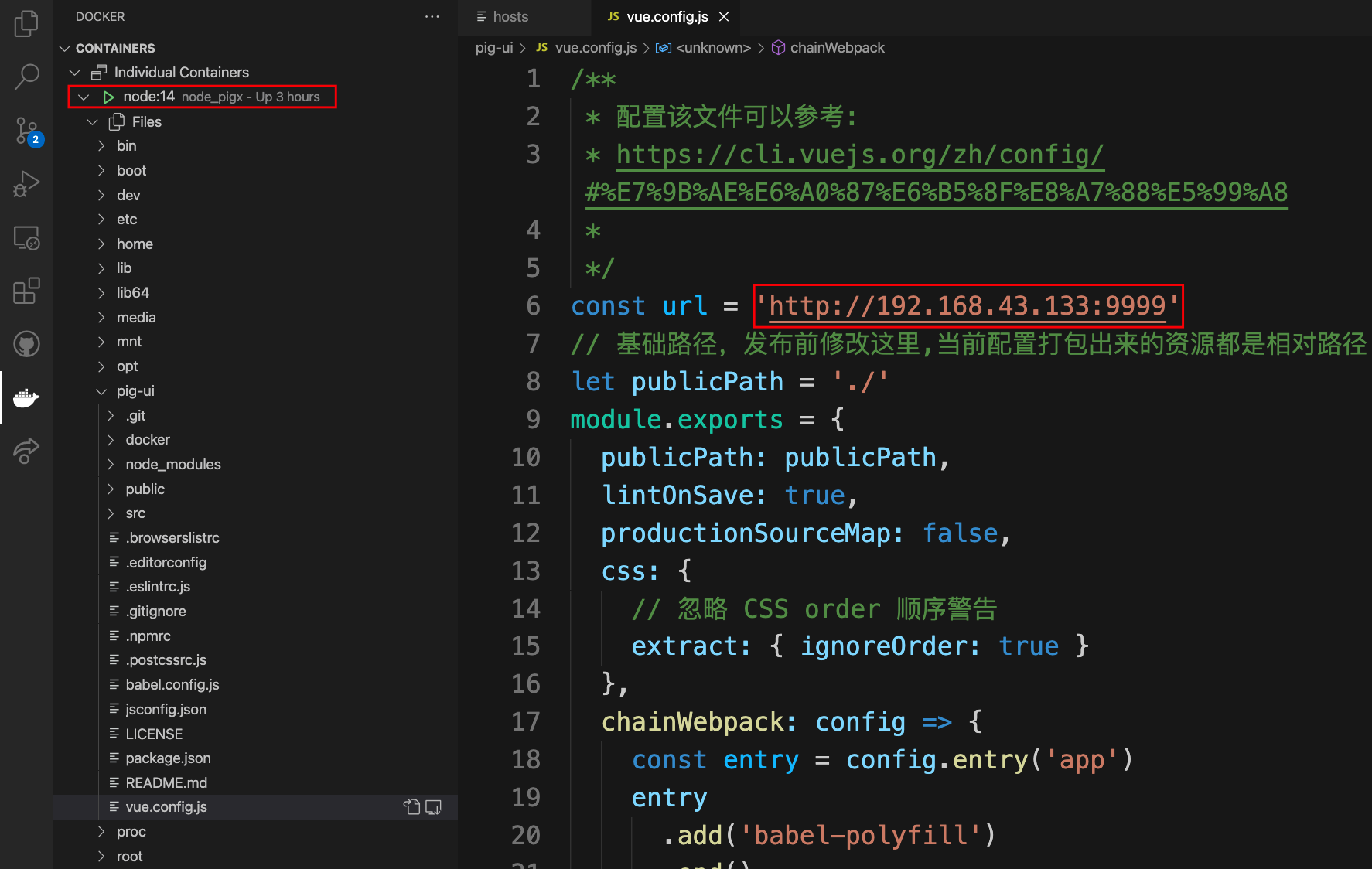Open the Search view
The height and width of the screenshot is (869, 1372).
[x=26, y=77]
